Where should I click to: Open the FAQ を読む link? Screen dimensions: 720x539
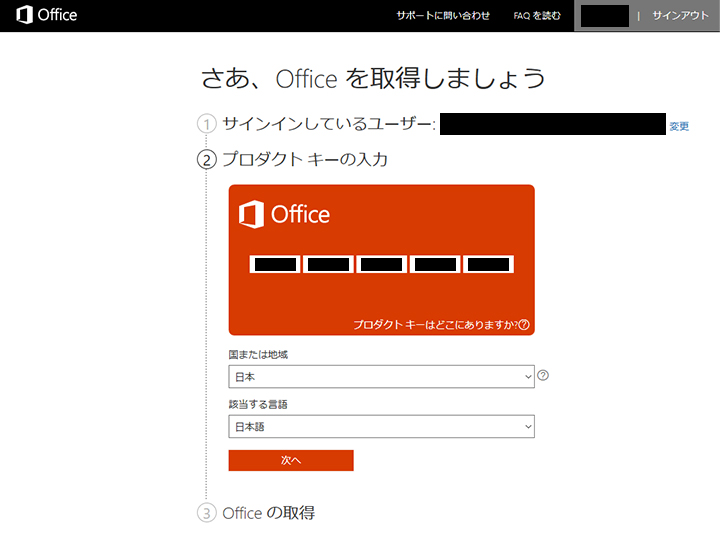pyautogui.click(x=537, y=16)
